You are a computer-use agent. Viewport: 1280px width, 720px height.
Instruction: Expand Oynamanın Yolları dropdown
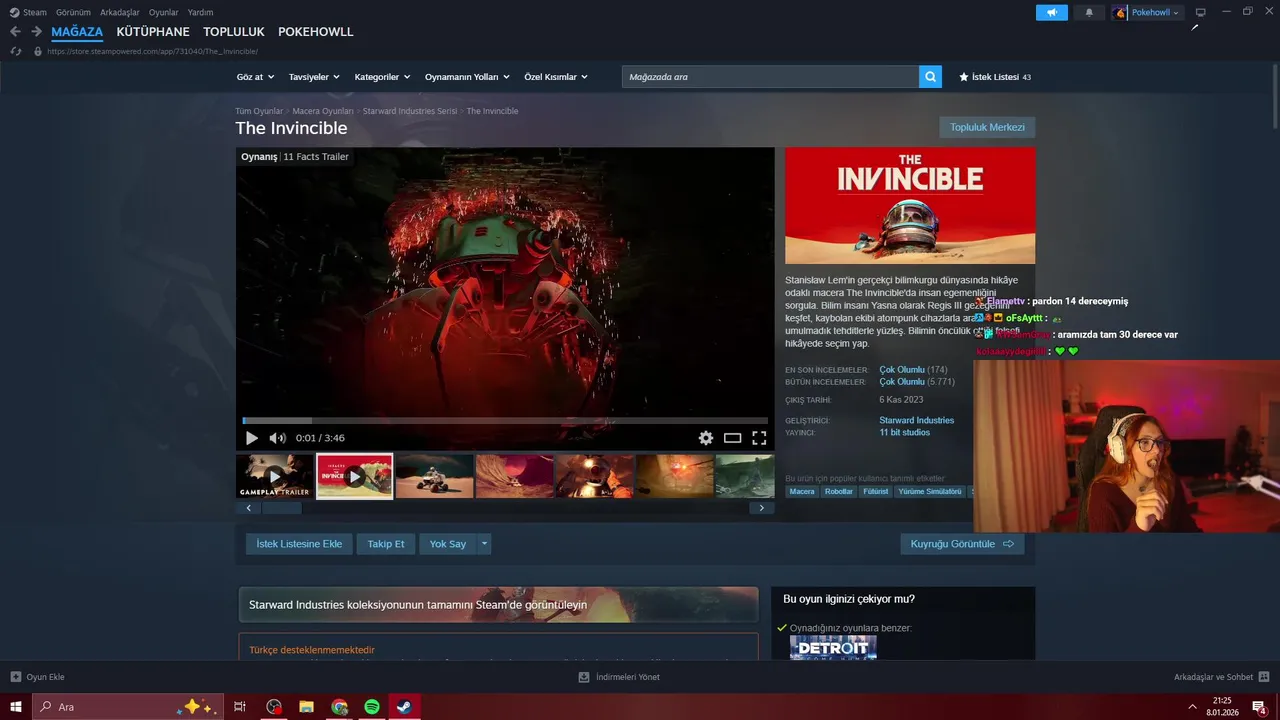pos(467,77)
